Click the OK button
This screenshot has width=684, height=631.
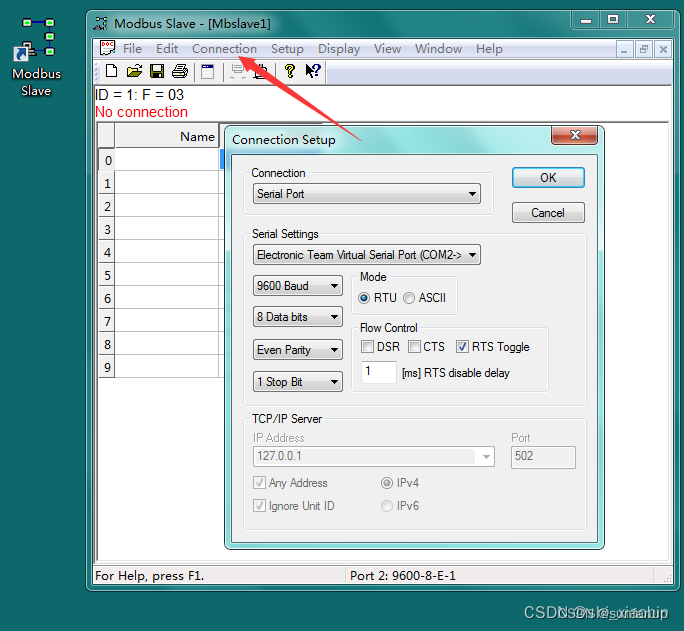(548, 178)
